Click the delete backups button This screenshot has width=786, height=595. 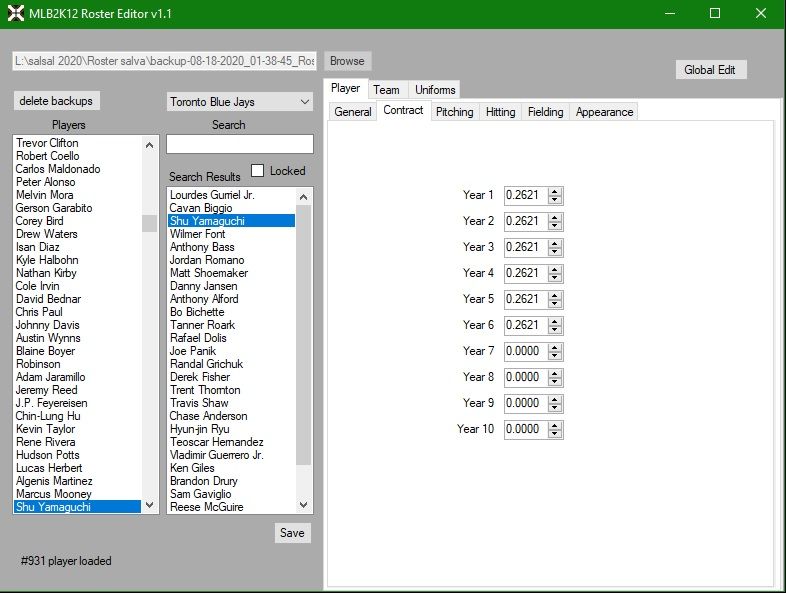coord(56,101)
